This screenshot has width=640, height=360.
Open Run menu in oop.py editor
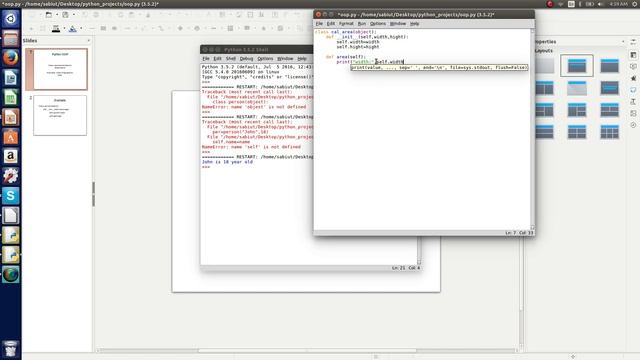pyautogui.click(x=362, y=24)
